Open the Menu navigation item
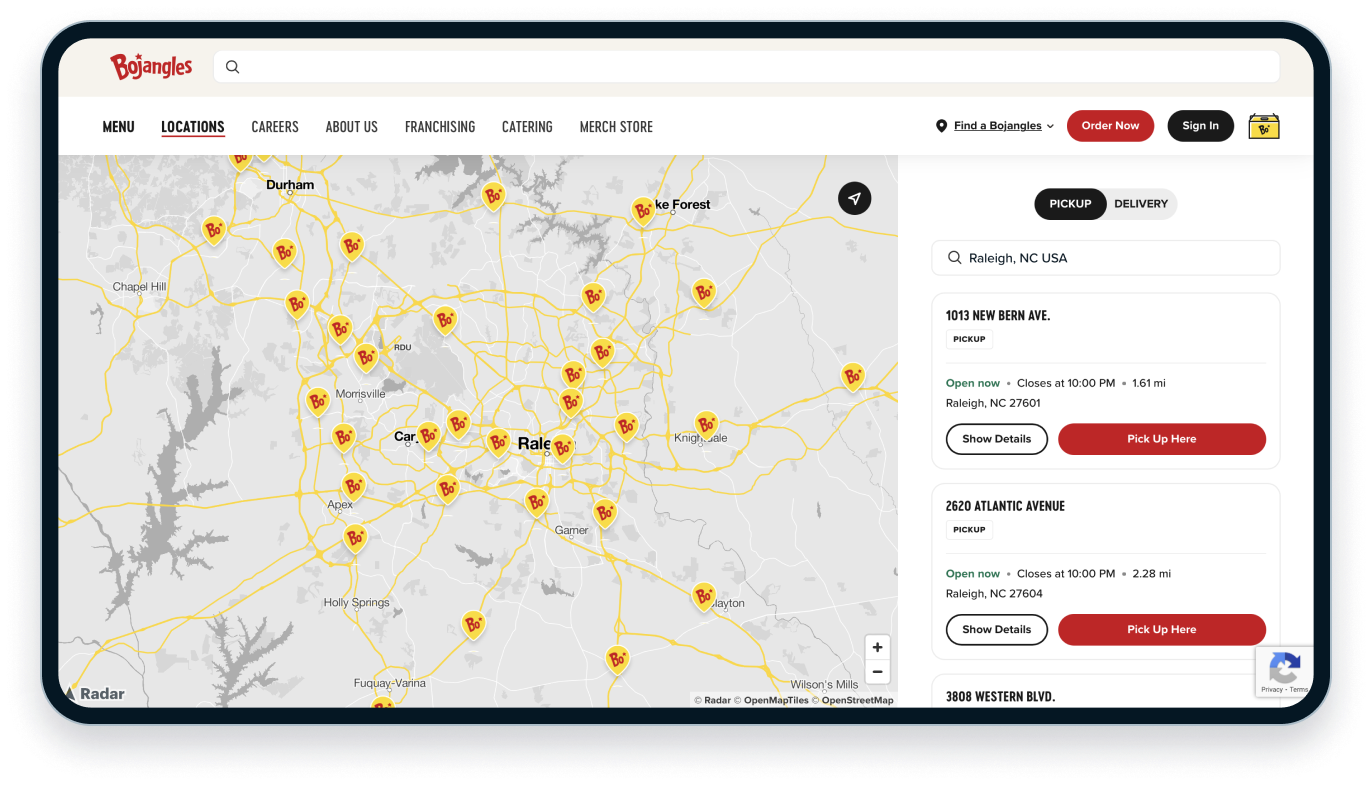The image size is (1372, 786). pos(118,127)
